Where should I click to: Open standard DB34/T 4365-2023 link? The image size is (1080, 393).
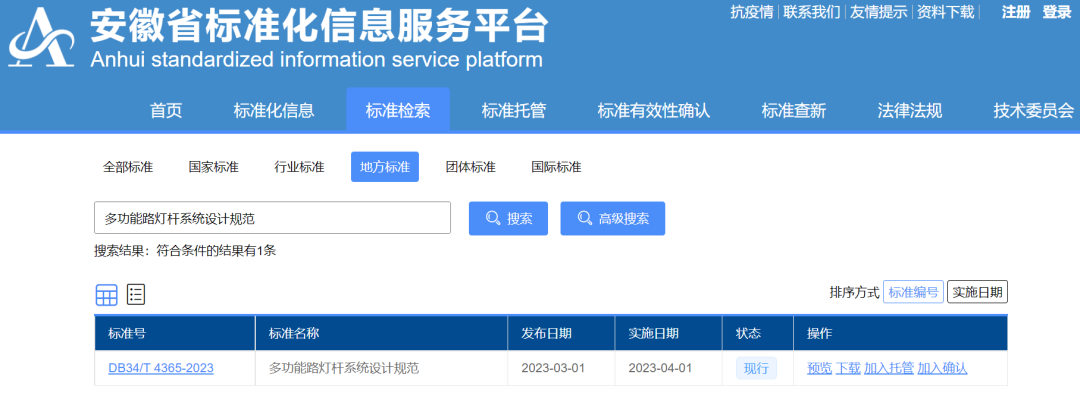pyautogui.click(x=160, y=368)
